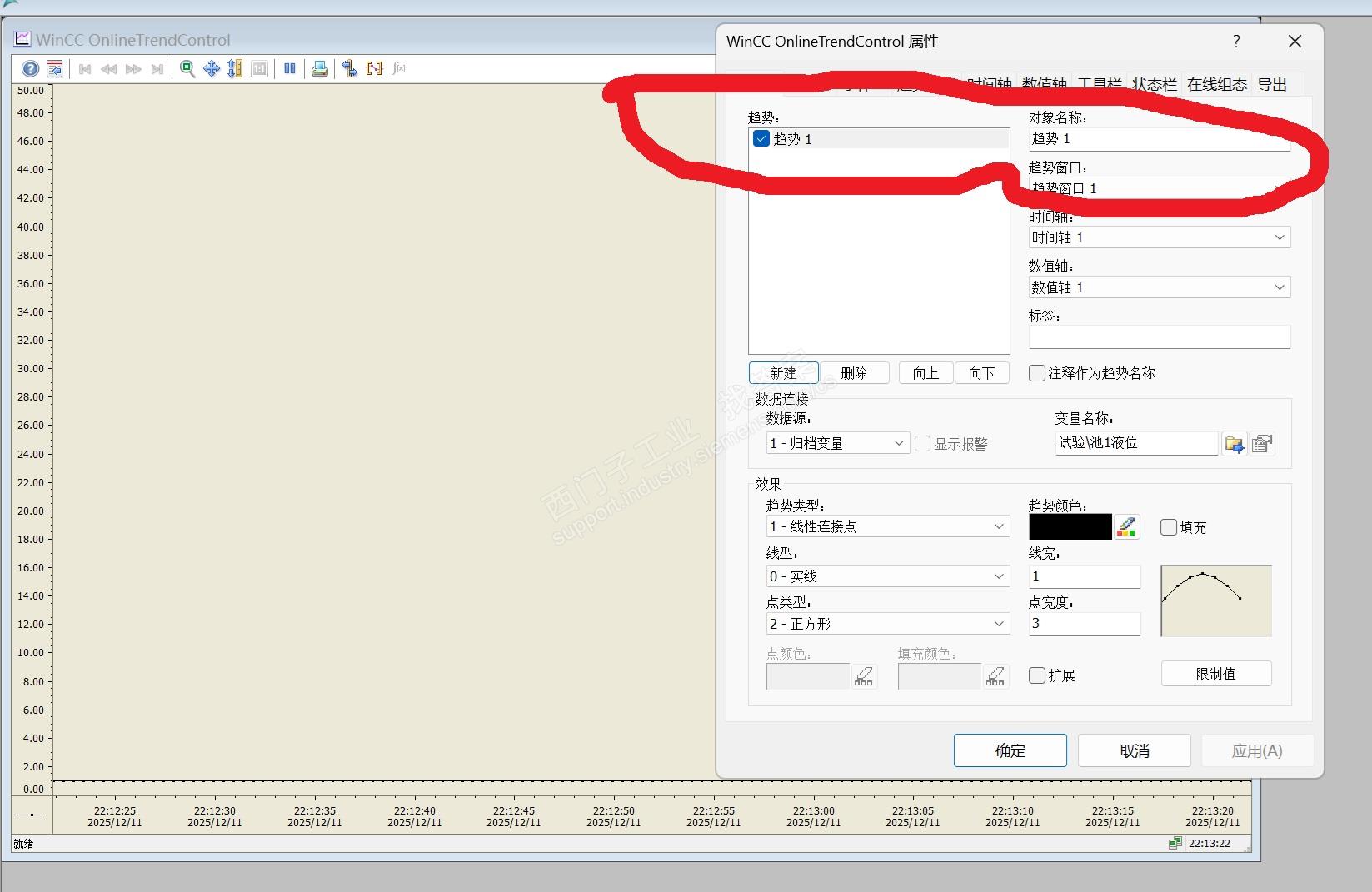Click the 应用(A) button

(x=1257, y=750)
